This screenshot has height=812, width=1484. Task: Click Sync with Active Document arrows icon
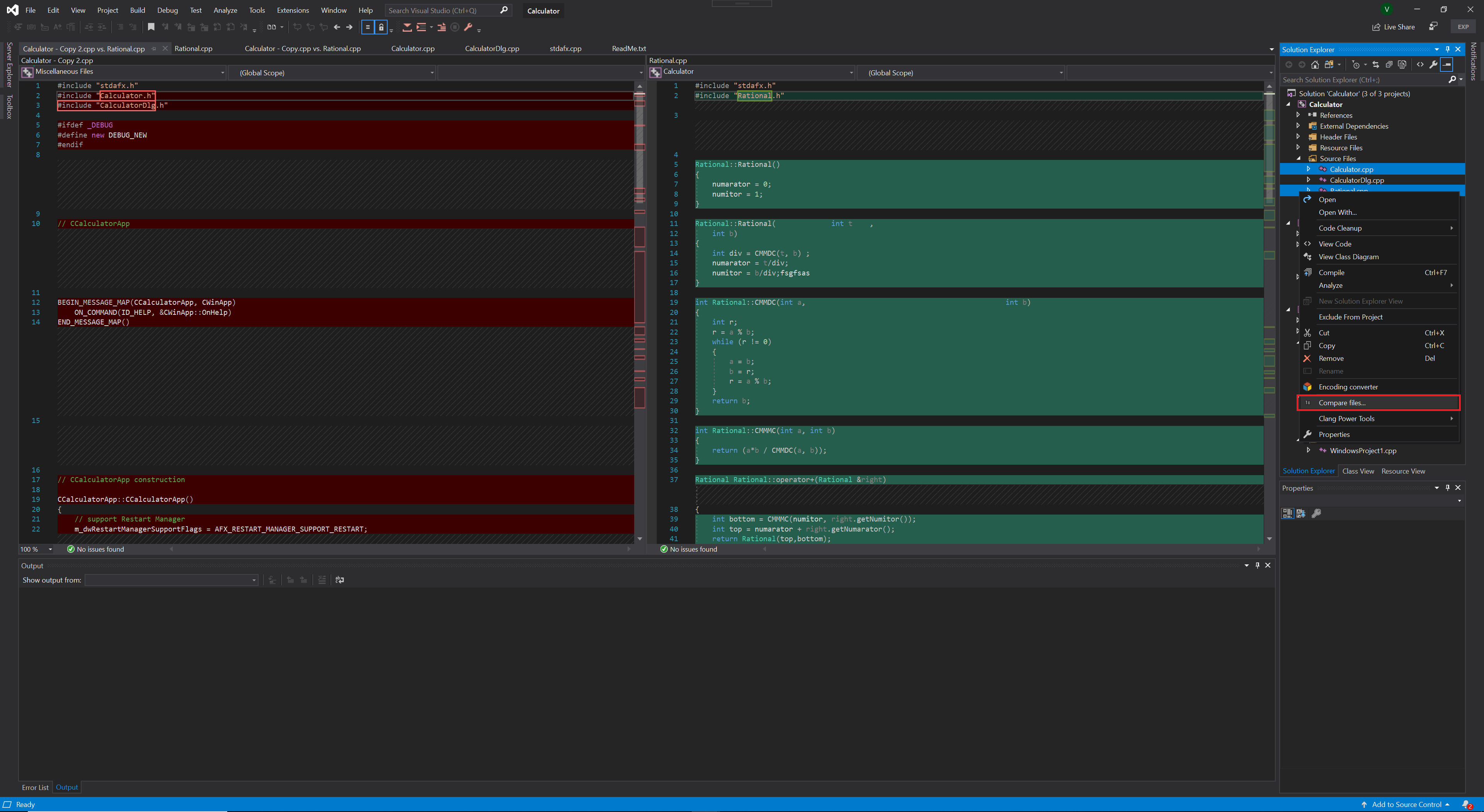1376,65
